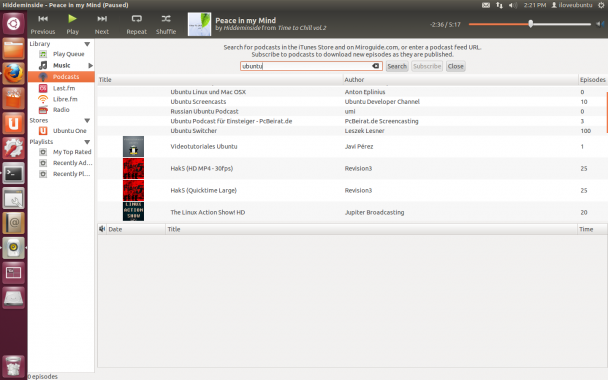Open Workspace Switcher launcher icon

[x=14, y=273]
